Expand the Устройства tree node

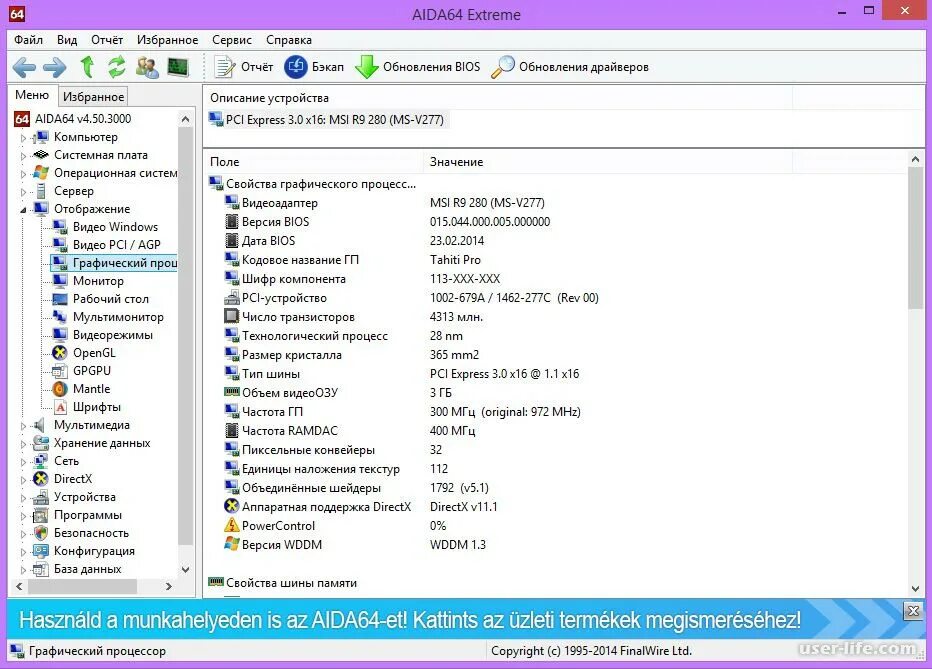click(x=23, y=498)
